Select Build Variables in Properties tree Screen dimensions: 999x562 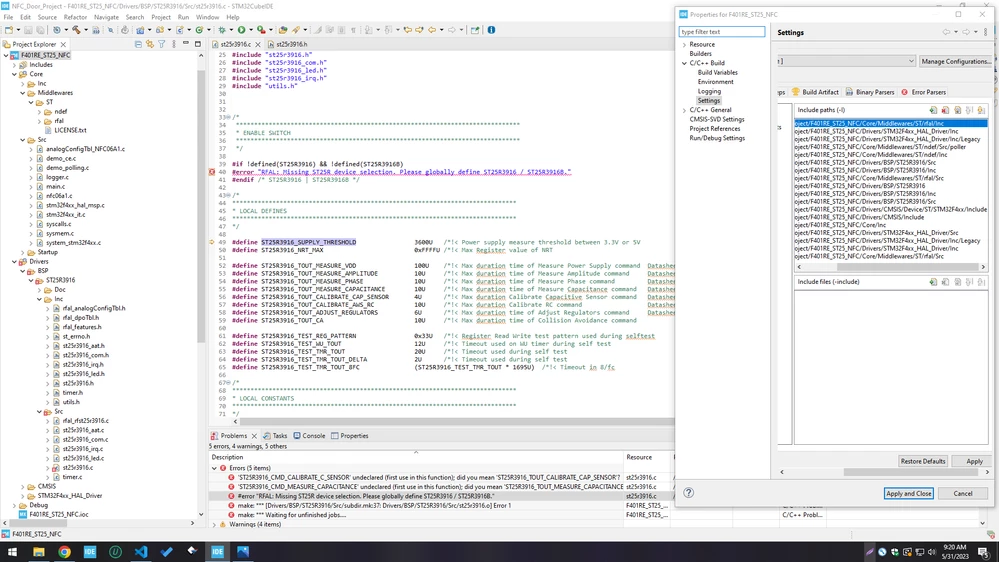(x=717, y=73)
